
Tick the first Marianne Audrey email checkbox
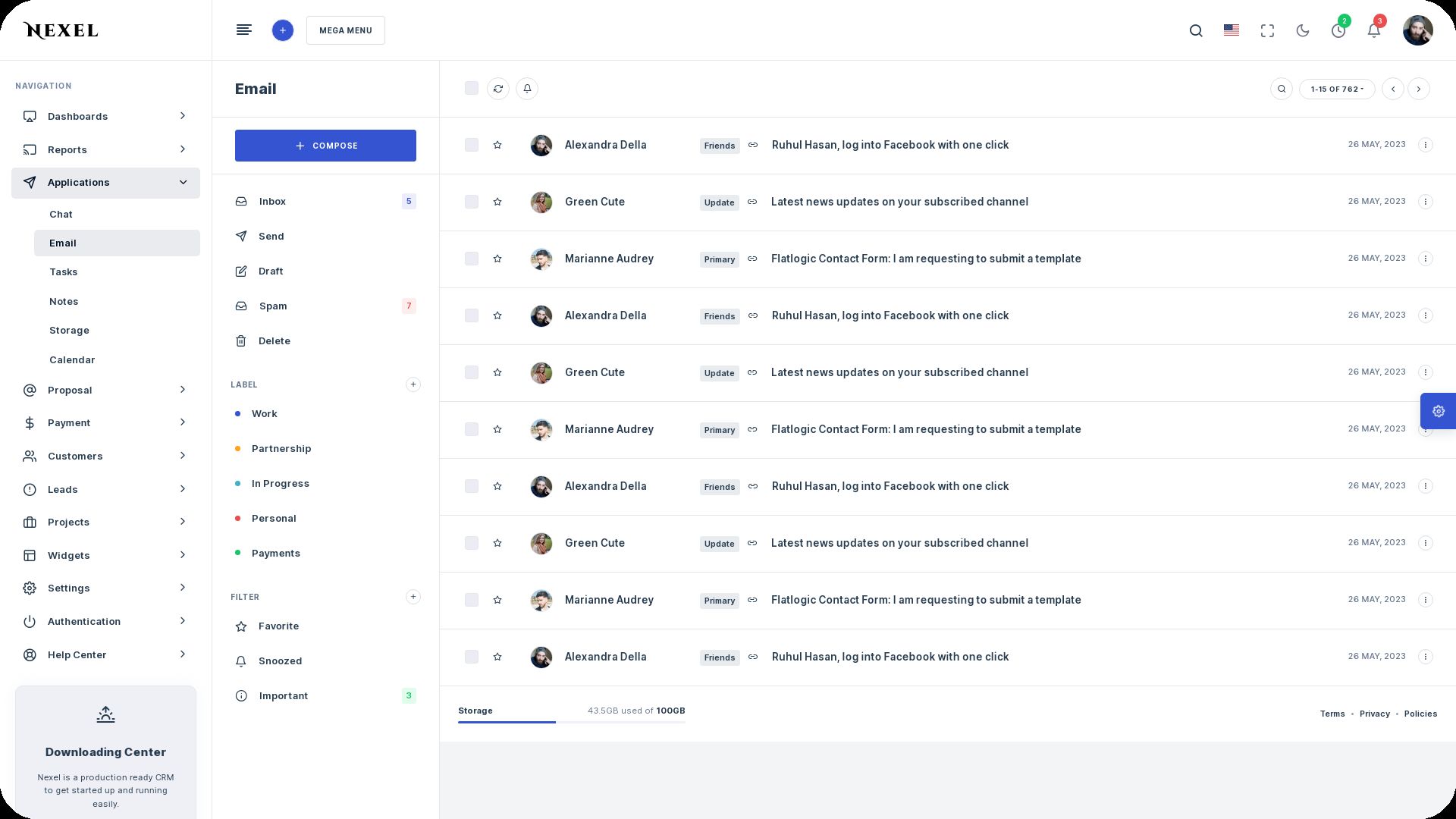[472, 259]
